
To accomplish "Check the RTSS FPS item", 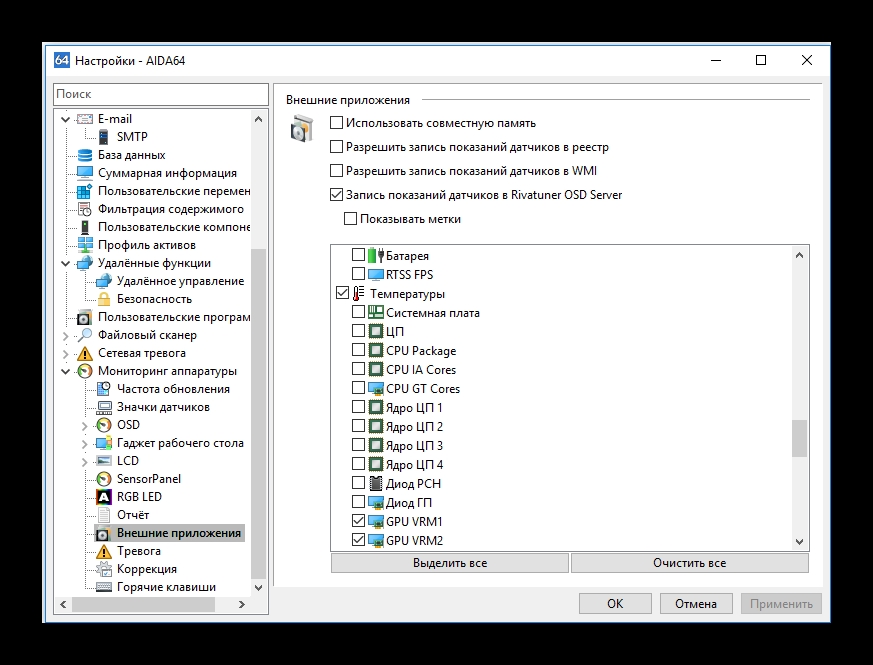I will pyautogui.click(x=359, y=274).
